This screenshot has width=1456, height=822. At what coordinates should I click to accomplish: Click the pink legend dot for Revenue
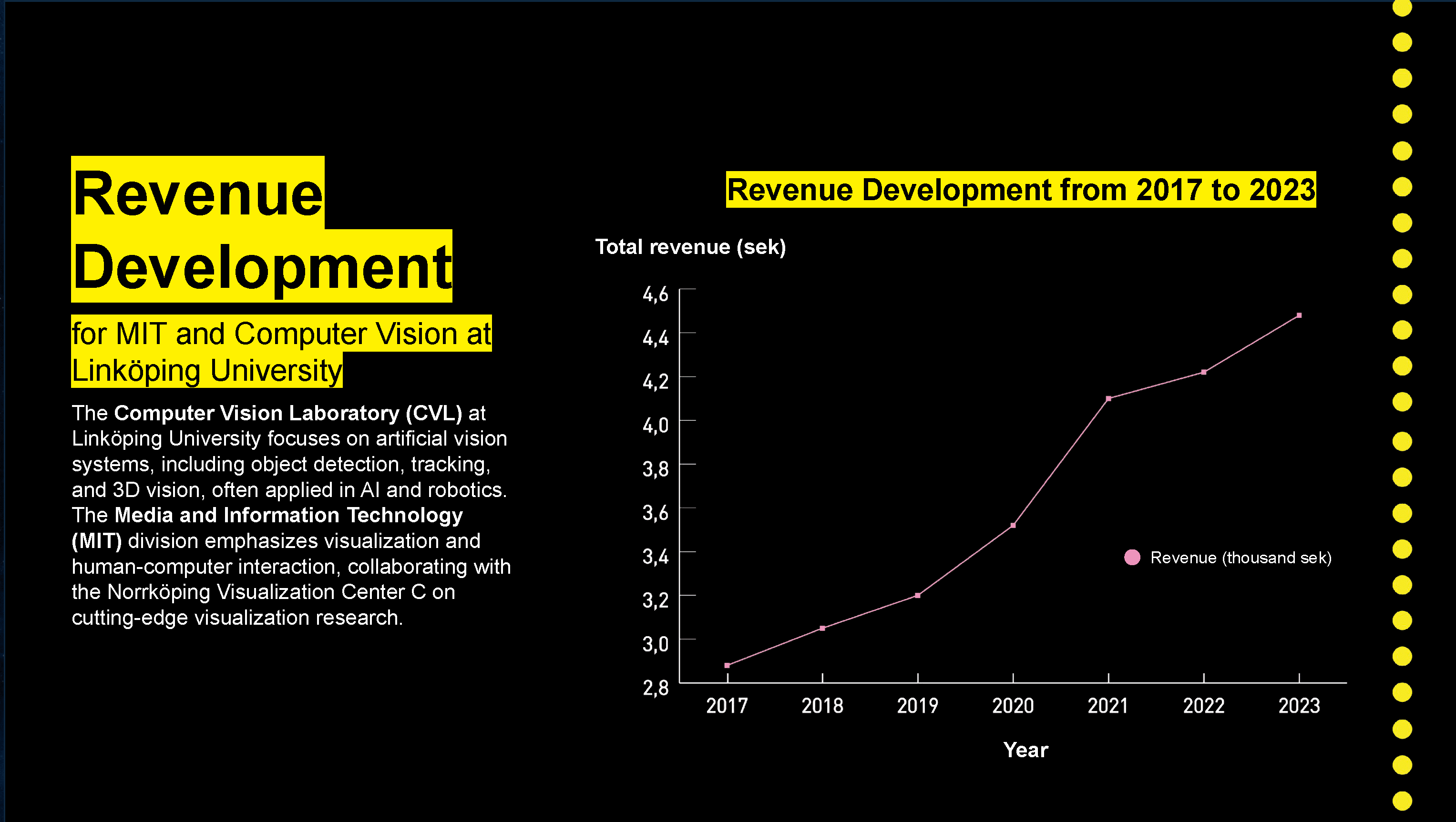click(x=1132, y=558)
